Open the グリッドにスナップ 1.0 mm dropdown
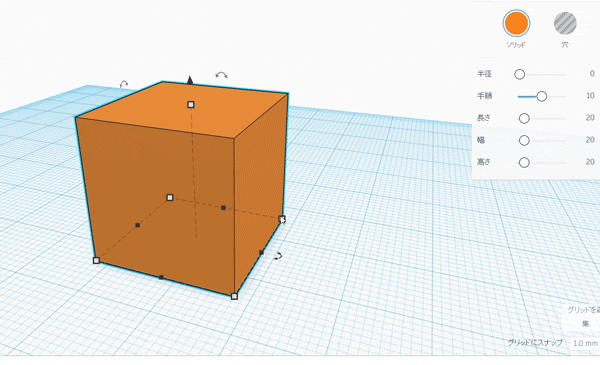 [585, 343]
